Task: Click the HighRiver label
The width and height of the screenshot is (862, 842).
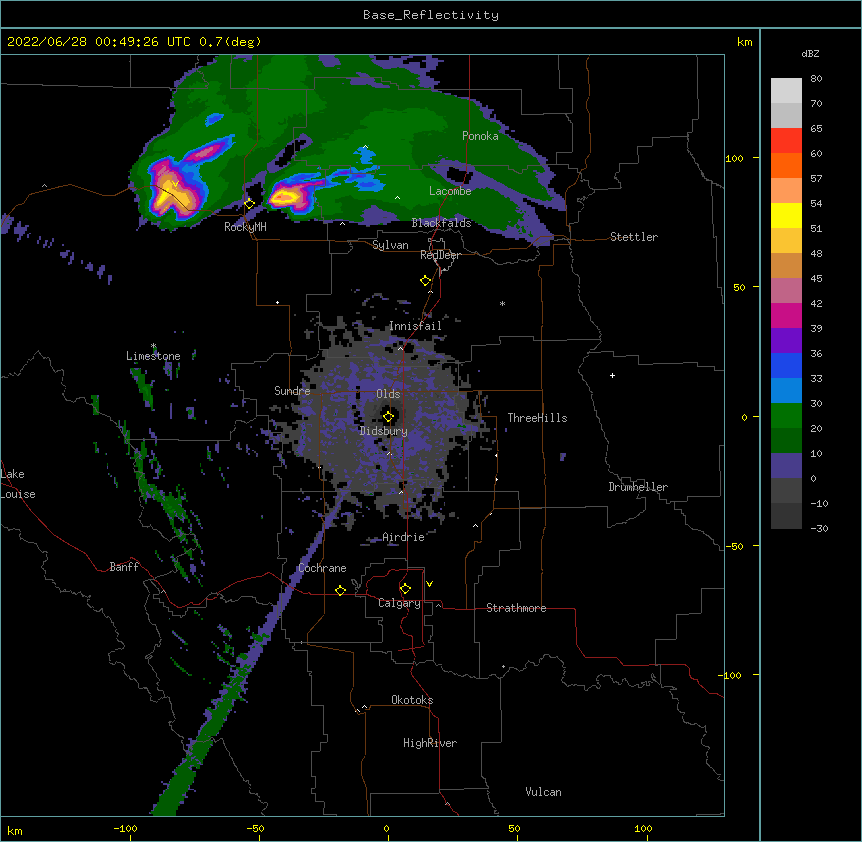Action: click(x=430, y=743)
